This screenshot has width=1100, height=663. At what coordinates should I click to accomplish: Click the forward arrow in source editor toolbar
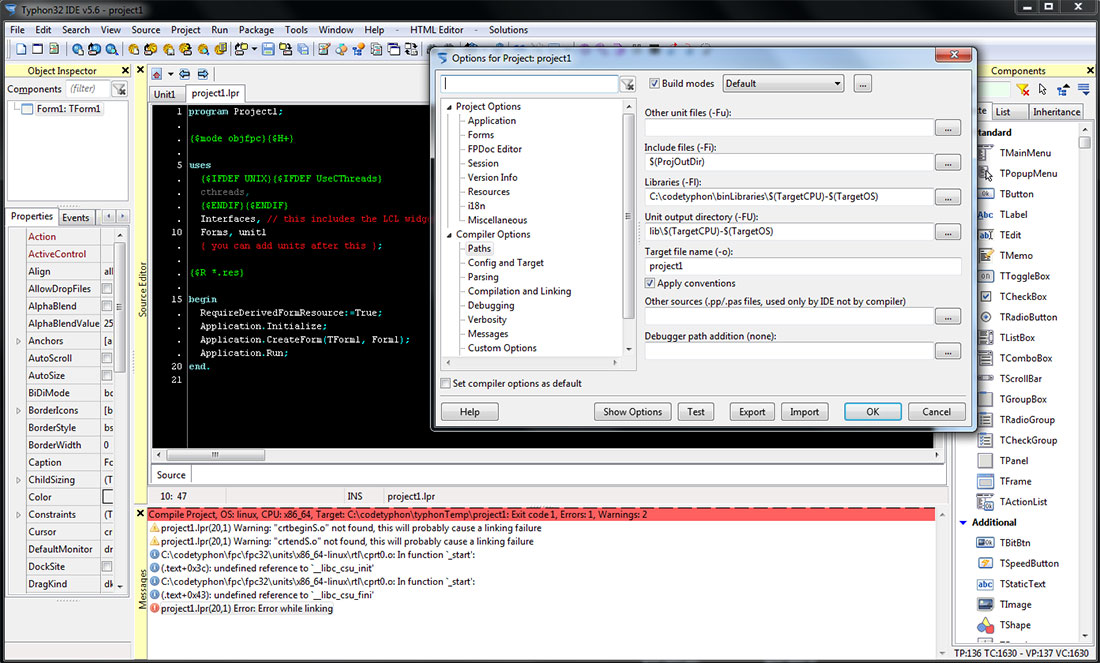point(203,74)
